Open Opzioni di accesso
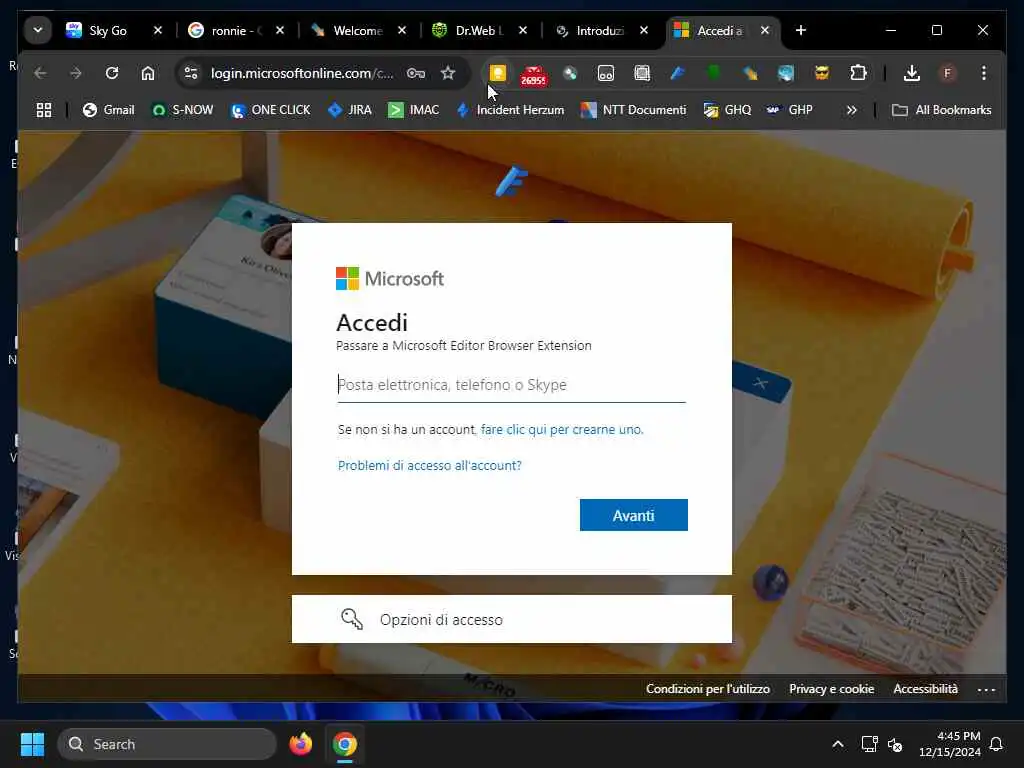1024x768 pixels. tap(511, 619)
